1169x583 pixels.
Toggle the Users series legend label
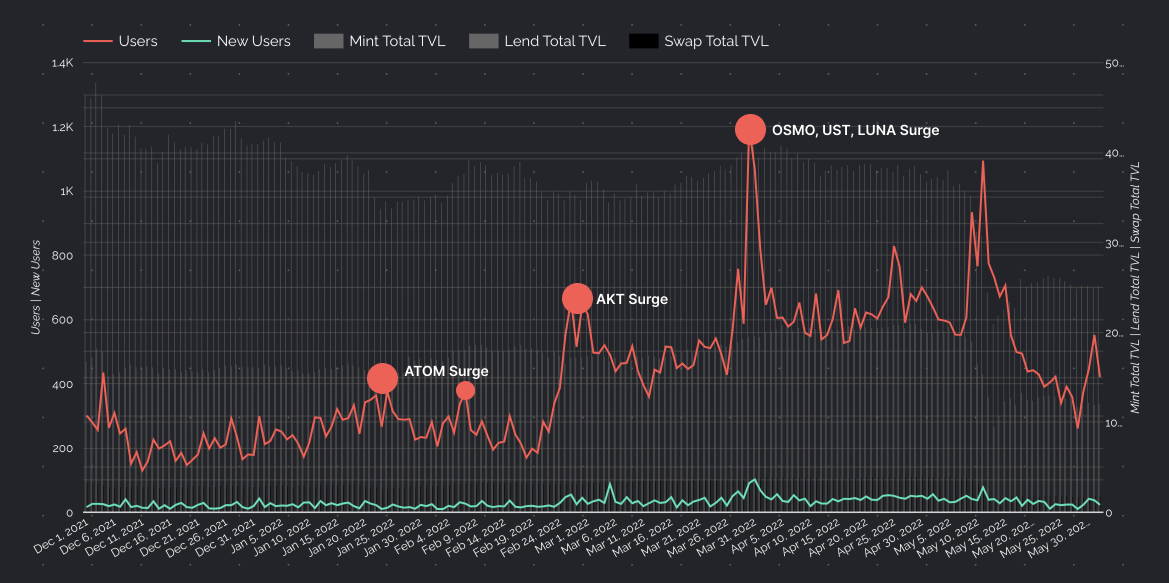[x=138, y=41]
